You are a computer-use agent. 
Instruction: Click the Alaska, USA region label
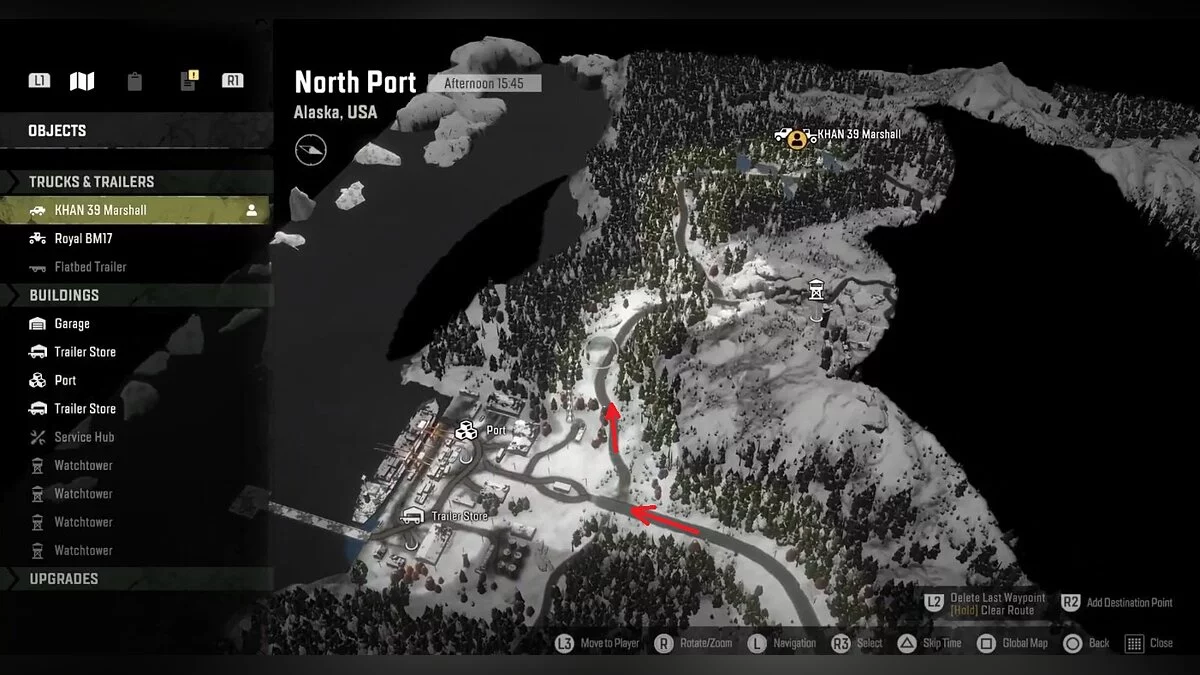(x=336, y=112)
